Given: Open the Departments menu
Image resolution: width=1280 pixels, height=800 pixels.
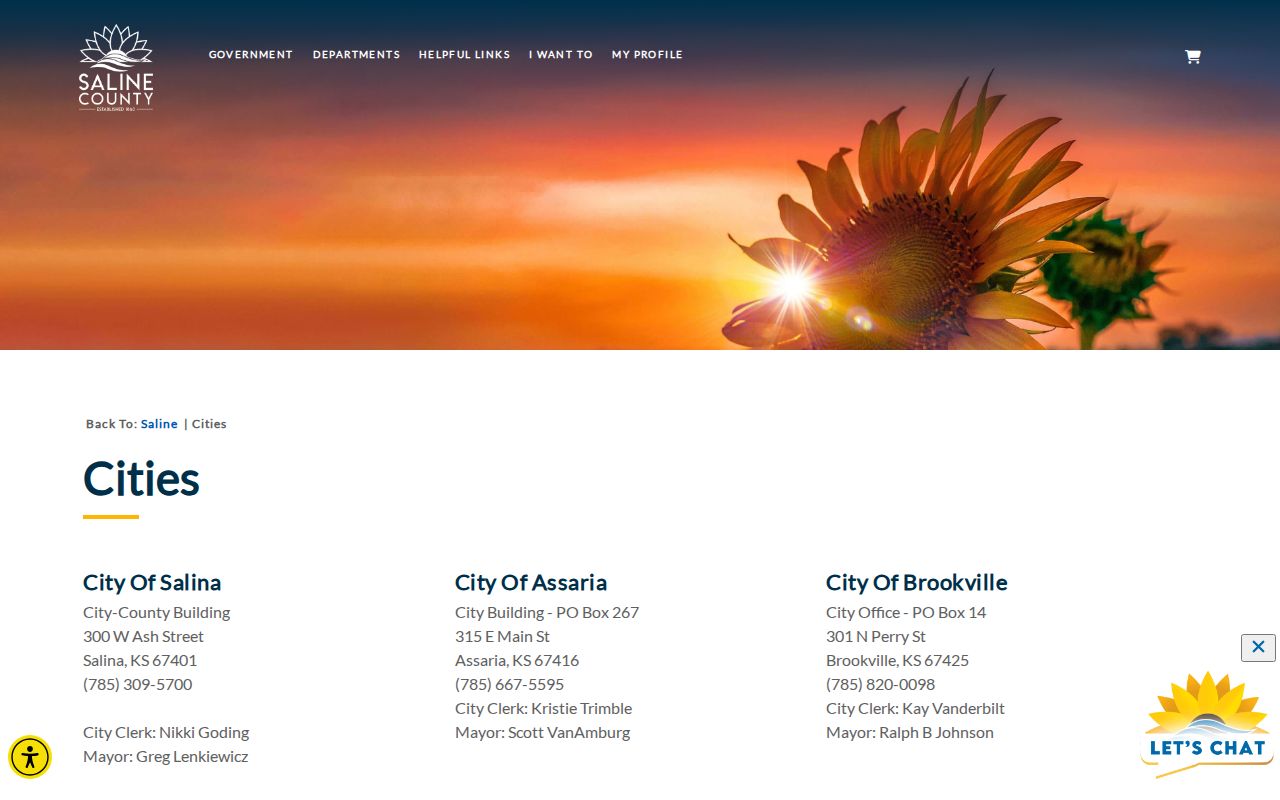Looking at the screenshot, I should tap(356, 55).
